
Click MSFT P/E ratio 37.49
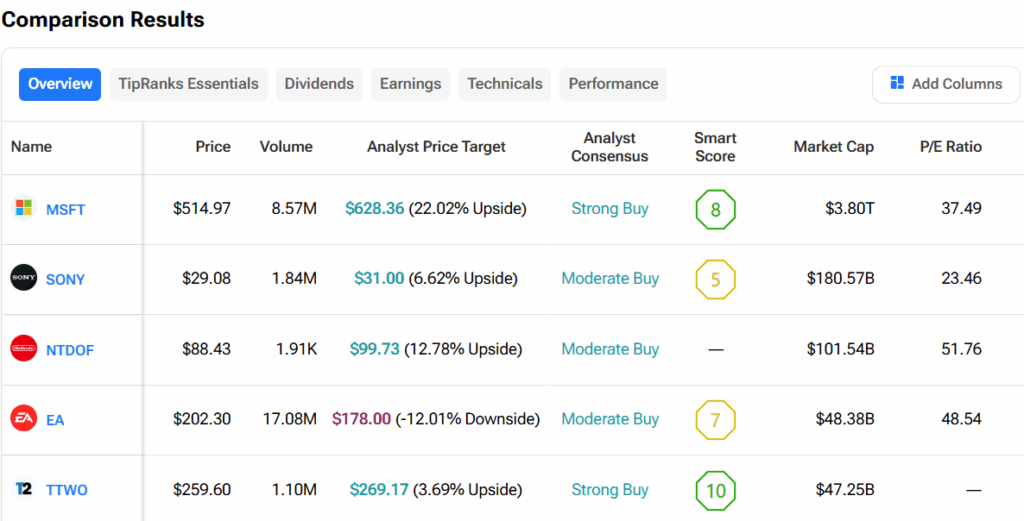coord(962,209)
